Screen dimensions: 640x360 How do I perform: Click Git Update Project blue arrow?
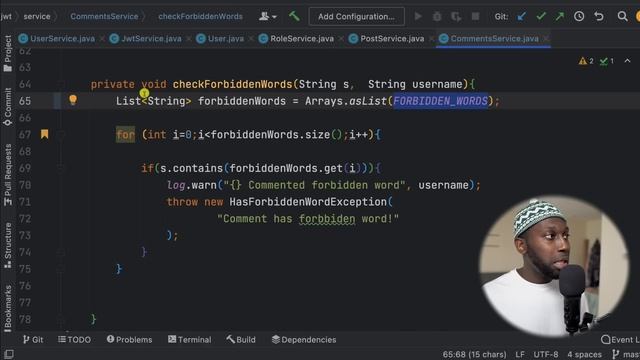[522, 16]
